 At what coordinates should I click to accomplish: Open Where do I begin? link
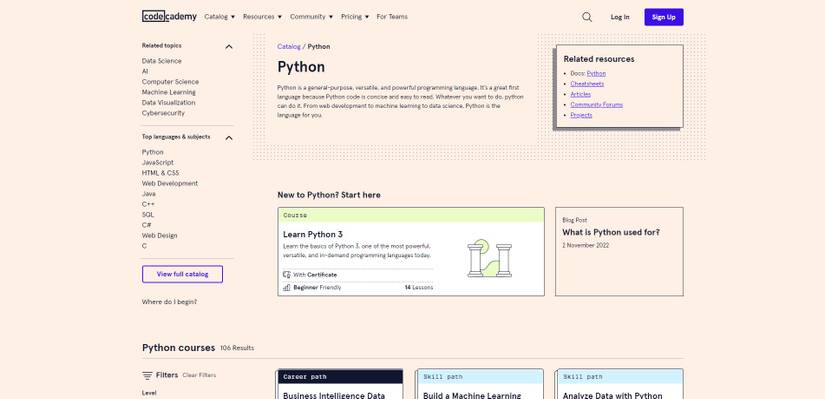click(169, 302)
